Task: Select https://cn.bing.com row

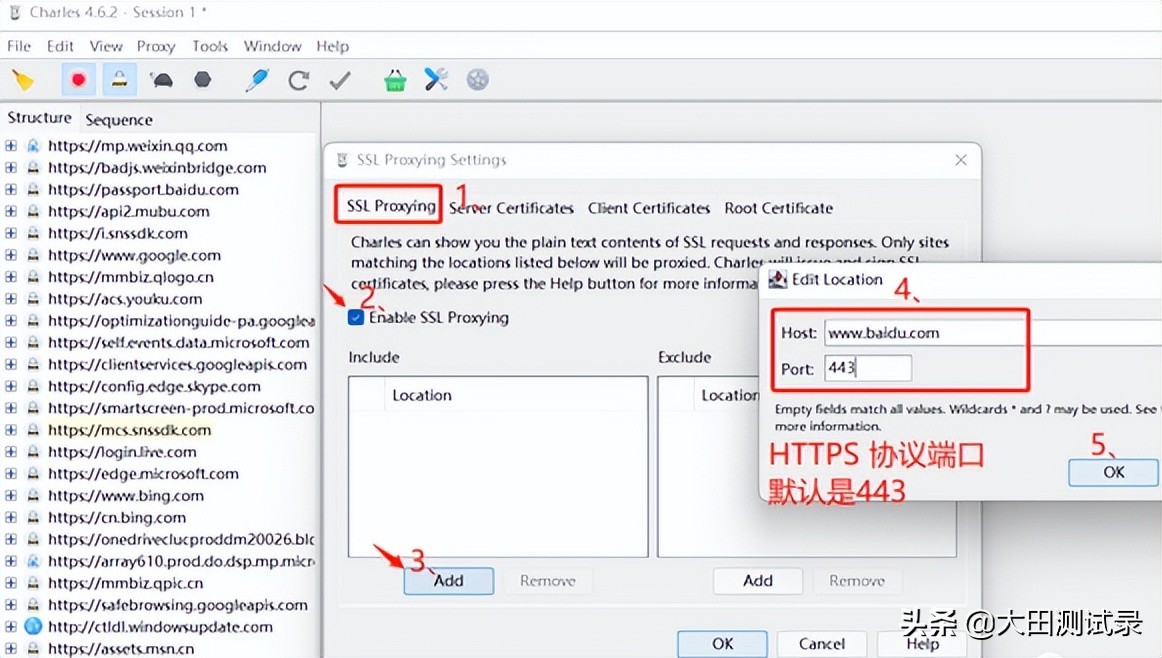Action: click(117, 517)
